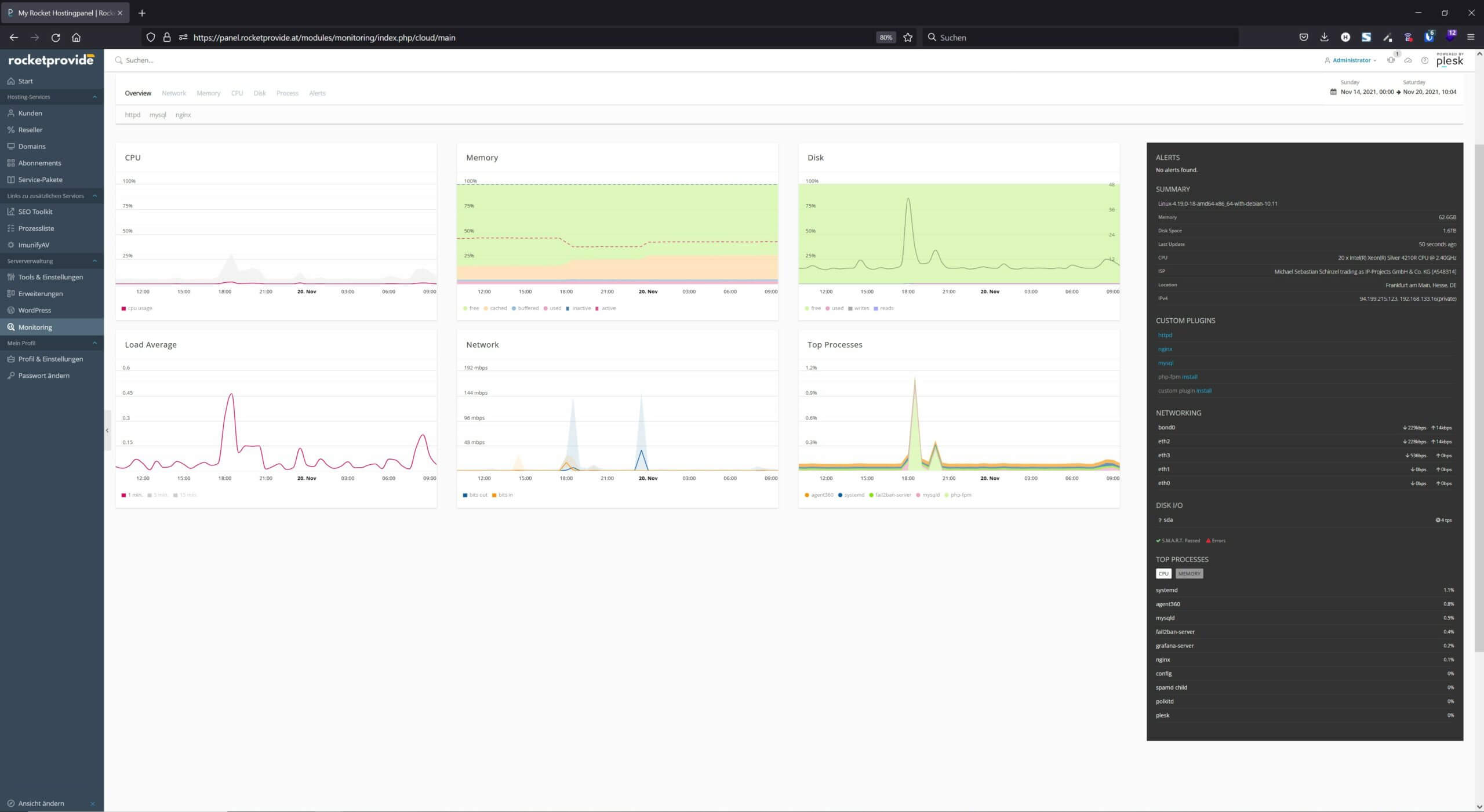Viewport: 1484px width, 812px height.
Task: Open the Firefox downloads panel
Action: coord(1325,38)
